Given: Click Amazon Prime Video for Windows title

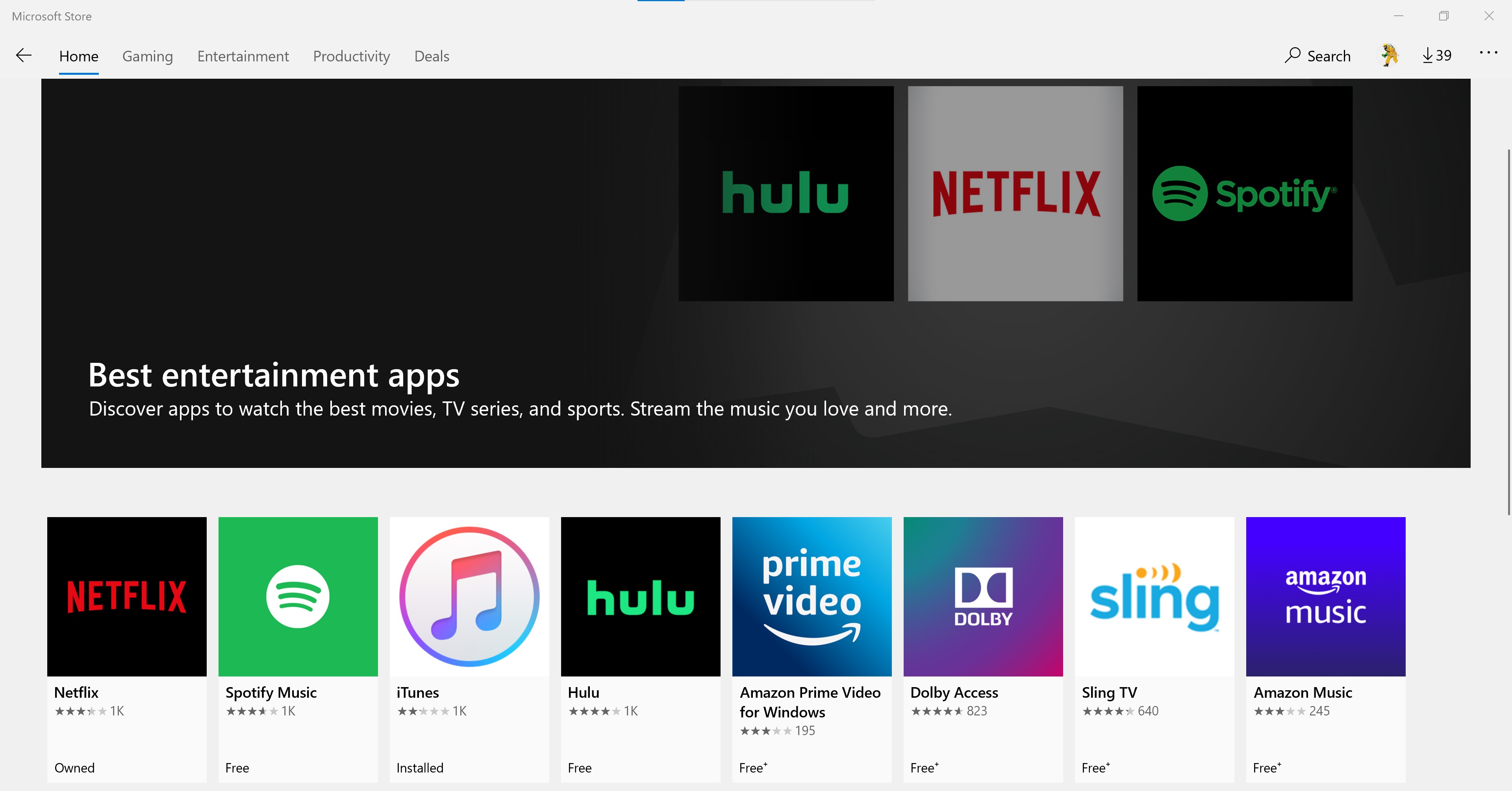Looking at the screenshot, I should click(x=810, y=702).
